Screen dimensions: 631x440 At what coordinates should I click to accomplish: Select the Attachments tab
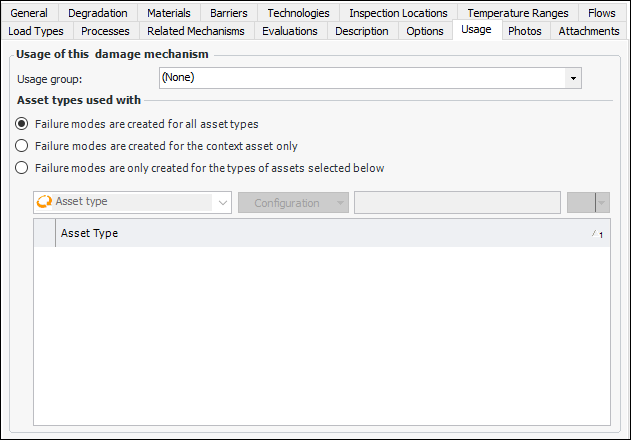click(589, 31)
